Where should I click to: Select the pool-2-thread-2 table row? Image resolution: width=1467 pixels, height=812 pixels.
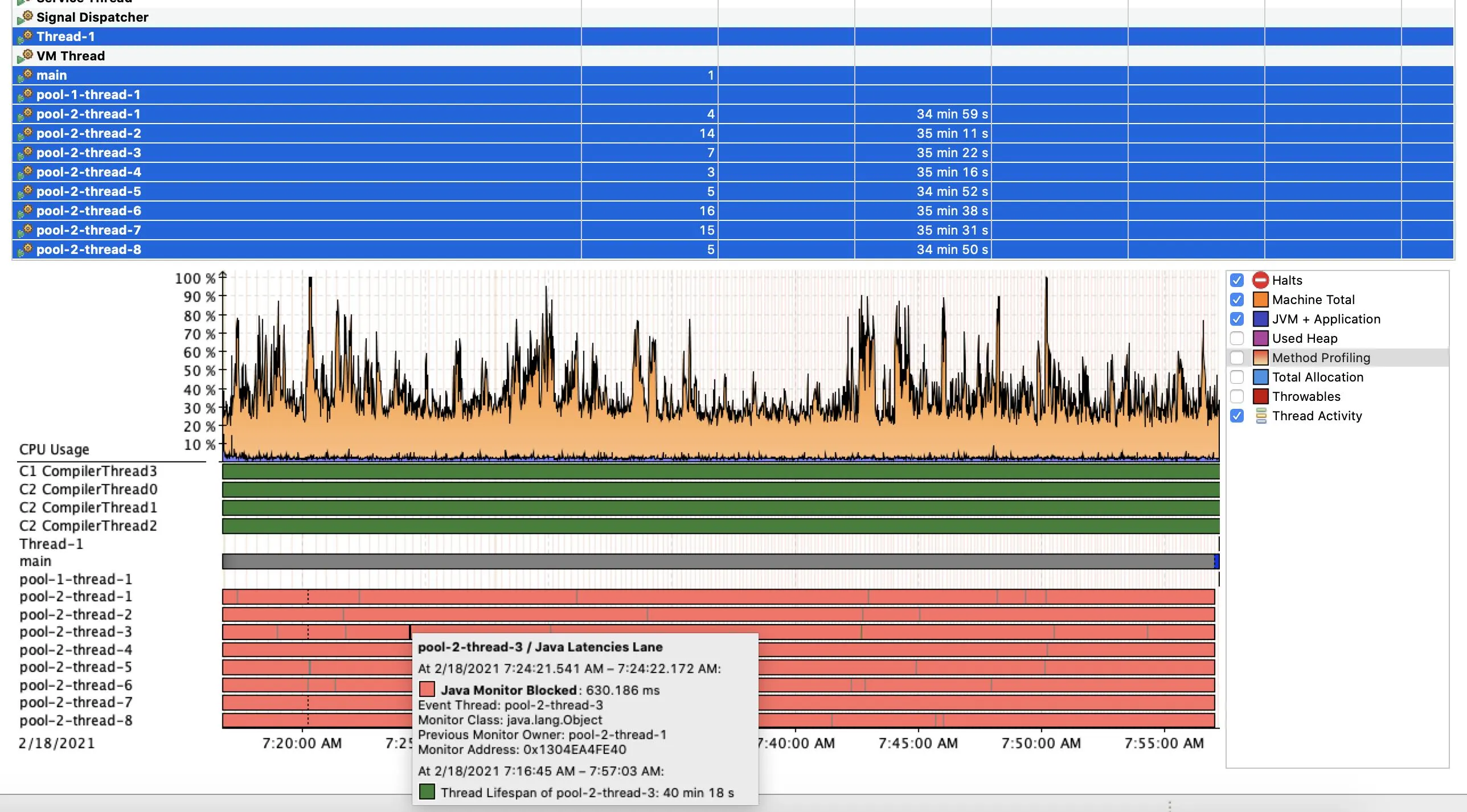pos(285,133)
